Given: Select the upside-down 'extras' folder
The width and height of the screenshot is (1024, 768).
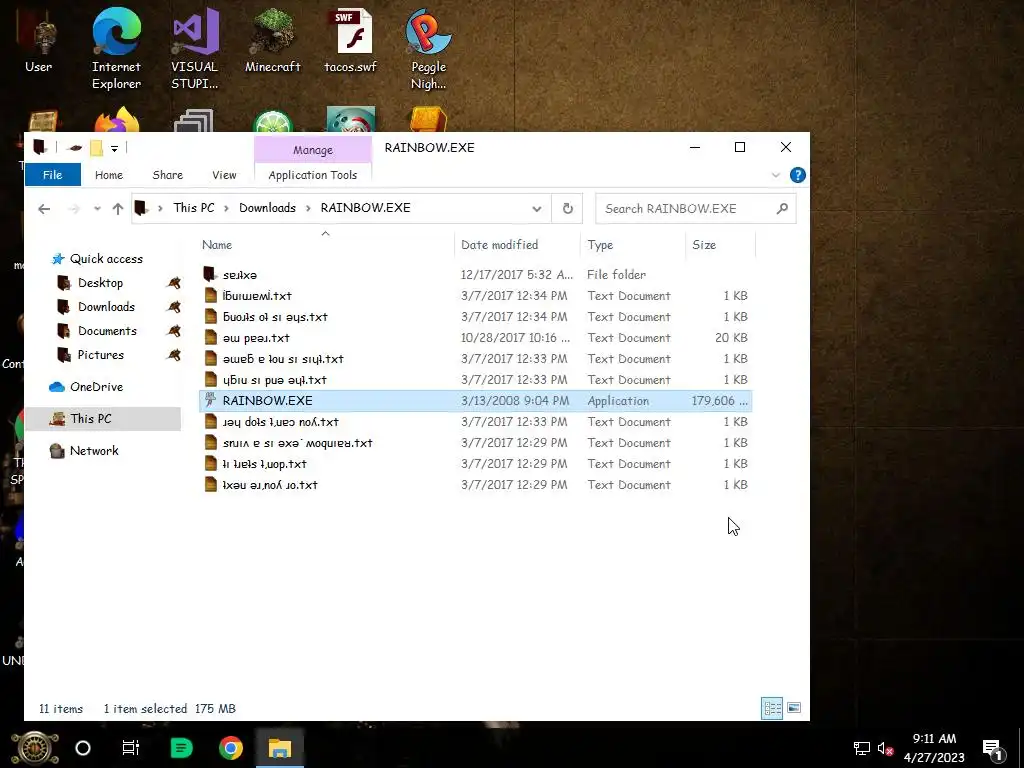Looking at the screenshot, I should tap(475, 275).
